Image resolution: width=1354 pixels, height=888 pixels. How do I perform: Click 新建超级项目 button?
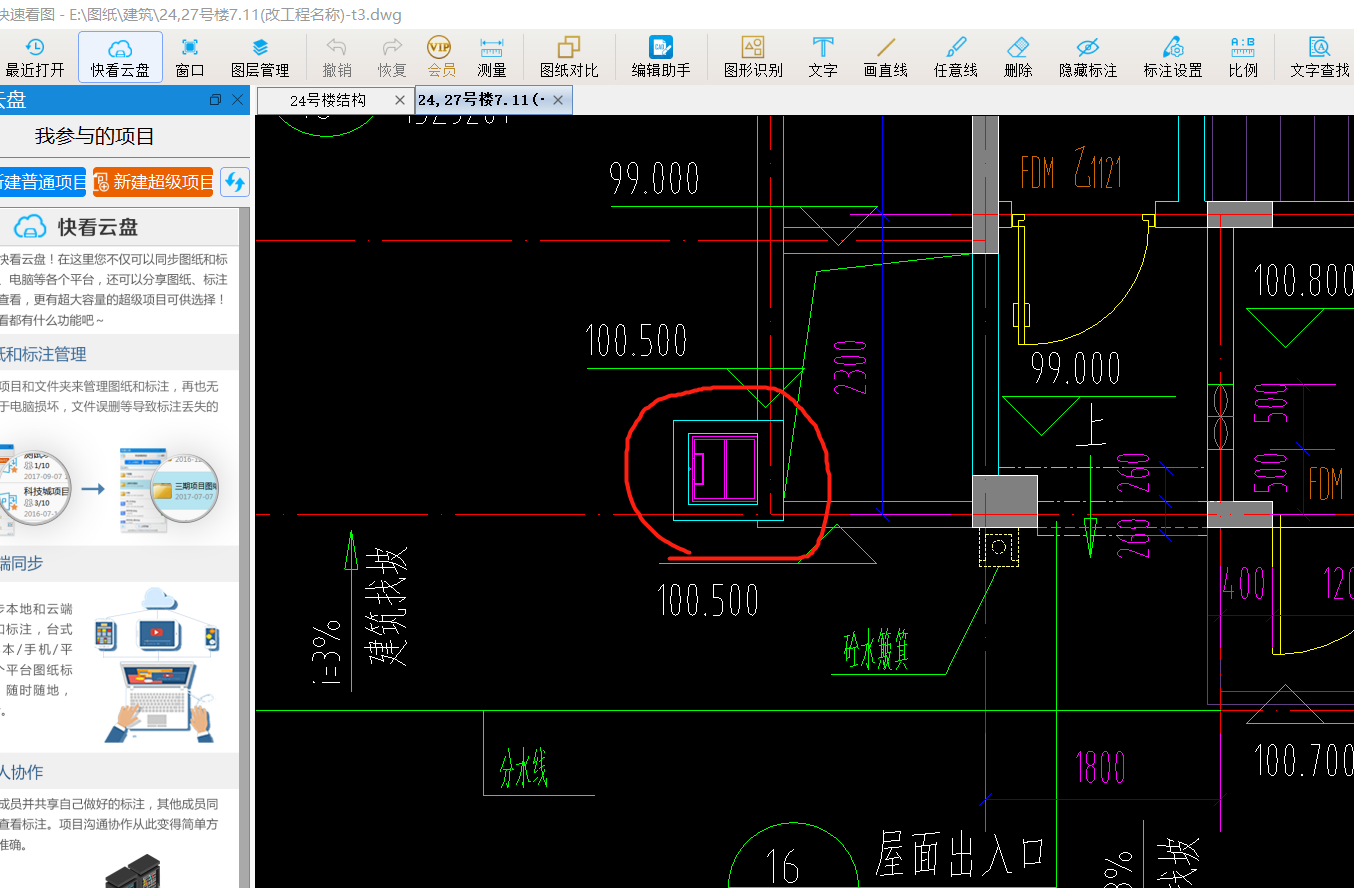[153, 182]
